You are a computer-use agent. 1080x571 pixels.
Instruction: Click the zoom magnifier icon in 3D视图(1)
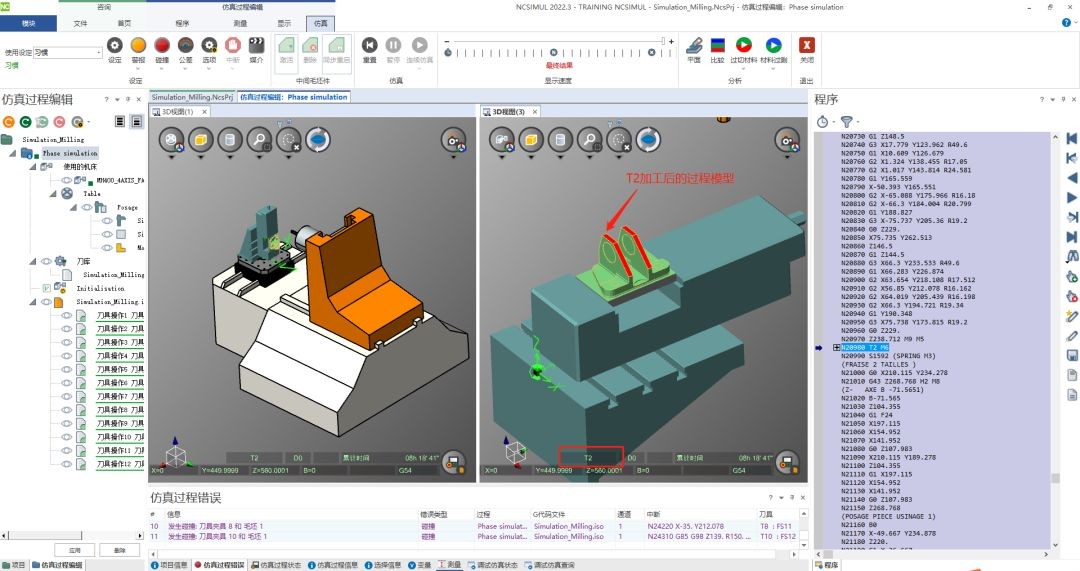(x=259, y=140)
